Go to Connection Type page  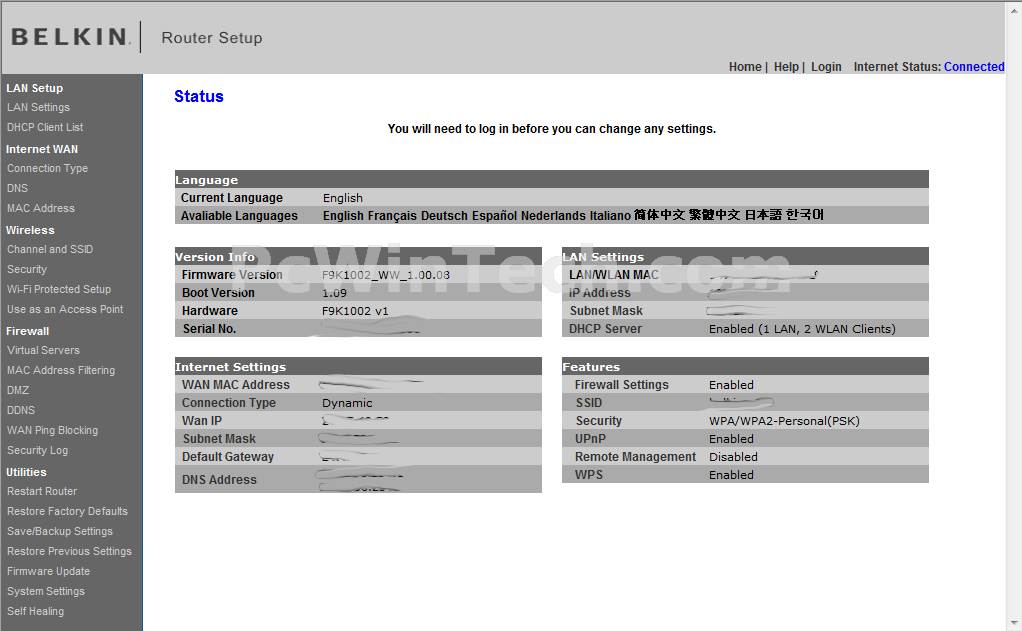[48, 168]
